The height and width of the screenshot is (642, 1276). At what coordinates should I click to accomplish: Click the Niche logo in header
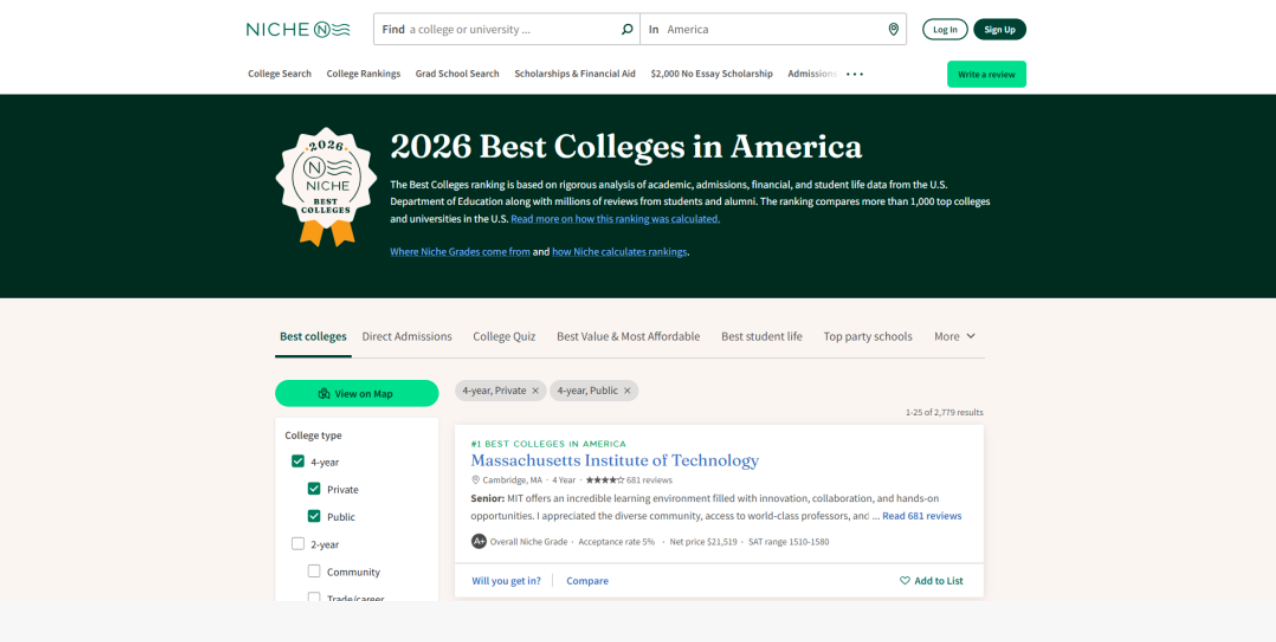tap(298, 29)
